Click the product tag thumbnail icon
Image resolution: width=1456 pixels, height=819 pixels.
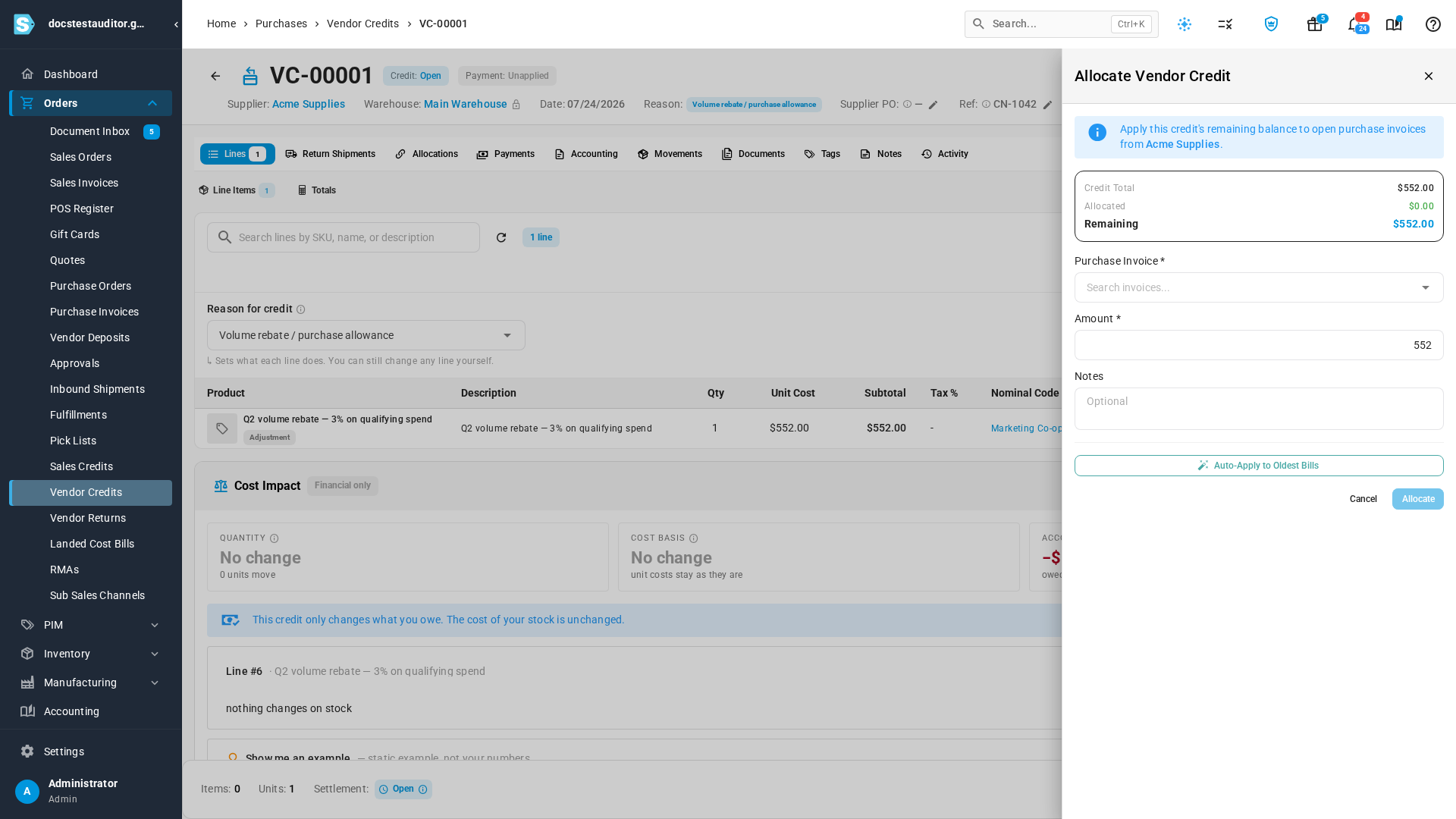tap(222, 428)
